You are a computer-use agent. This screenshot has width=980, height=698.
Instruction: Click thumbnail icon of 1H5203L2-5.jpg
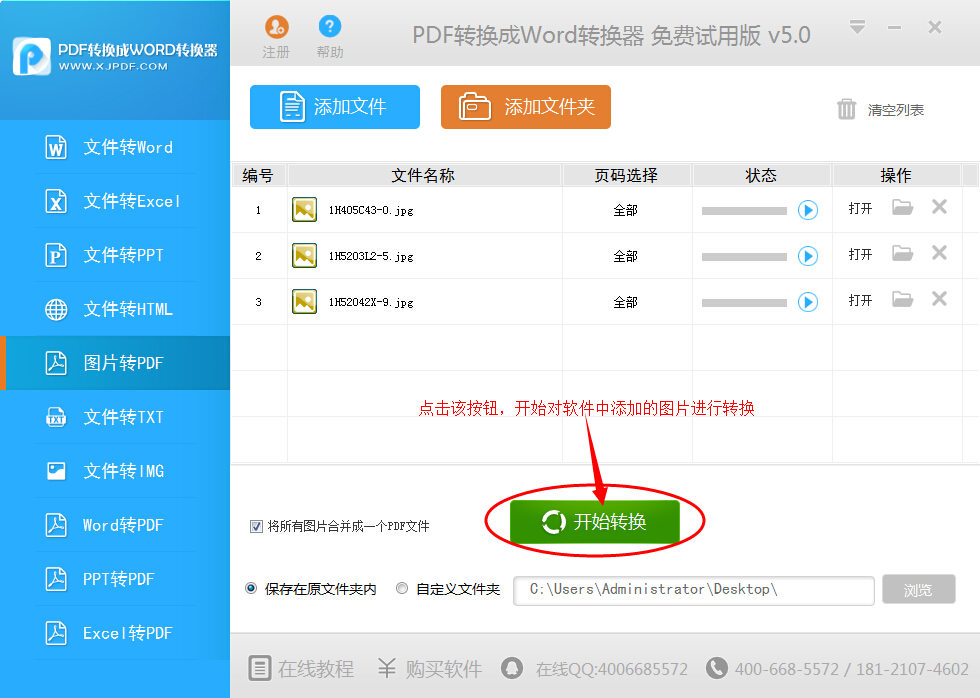coord(304,256)
